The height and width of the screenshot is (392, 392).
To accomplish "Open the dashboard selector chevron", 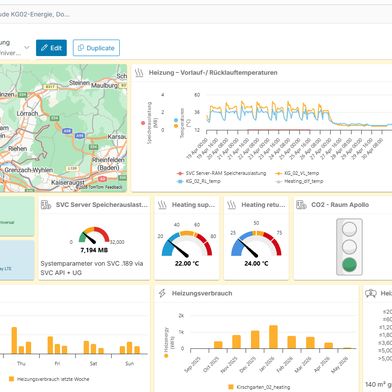I will pos(27,47).
